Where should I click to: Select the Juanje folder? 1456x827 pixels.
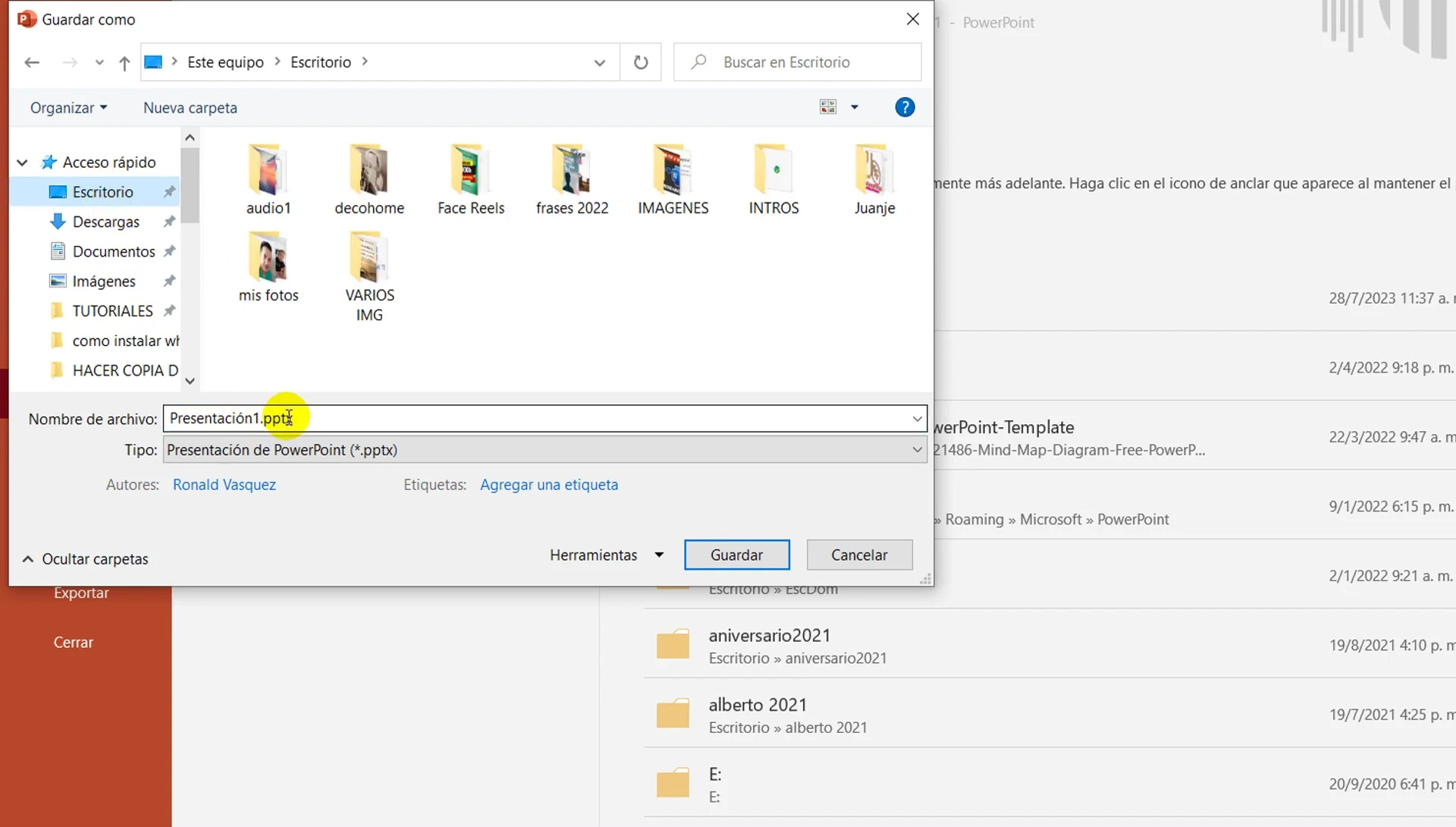(874, 180)
